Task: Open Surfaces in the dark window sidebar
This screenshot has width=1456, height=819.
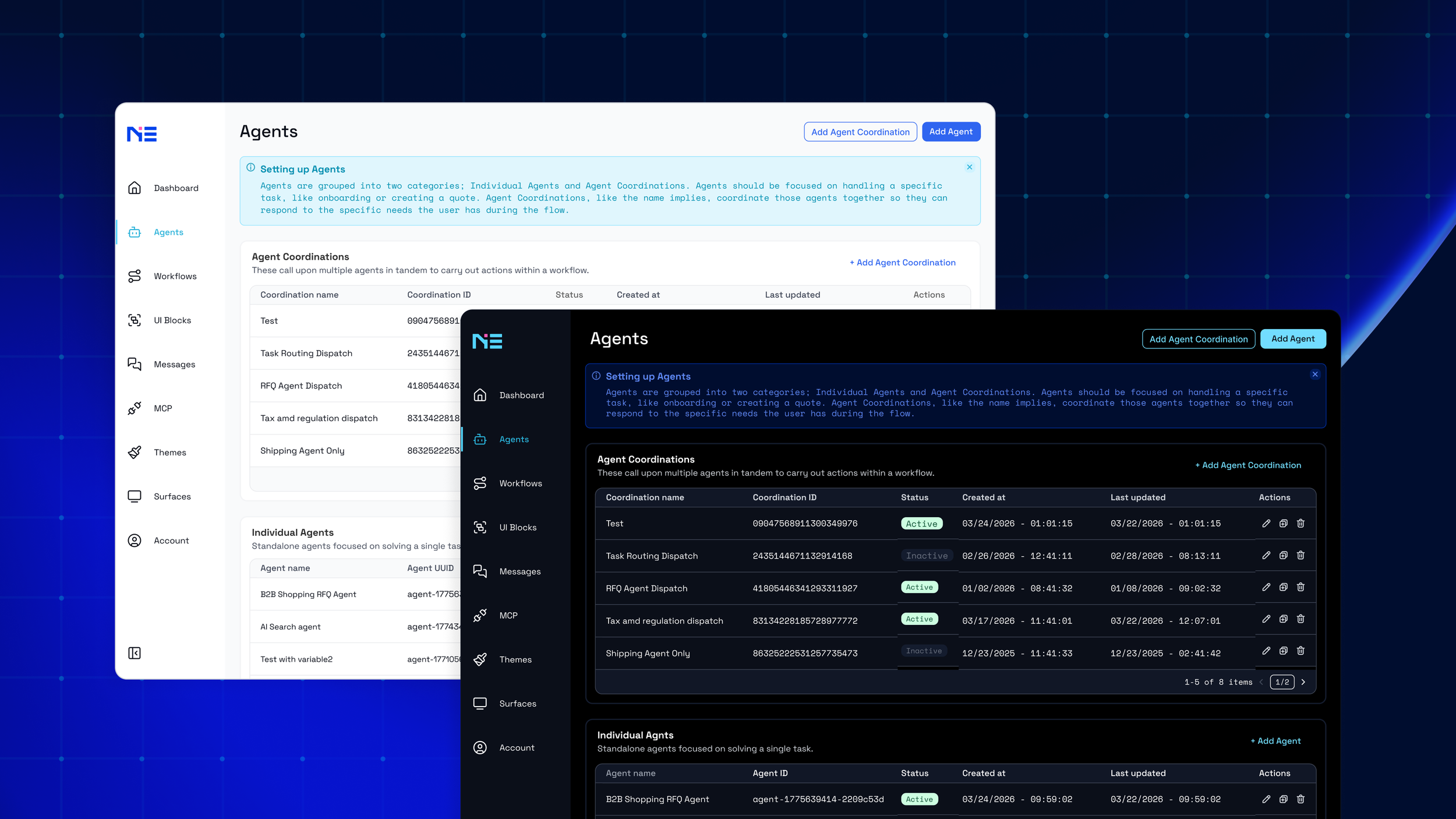Action: pos(505,704)
